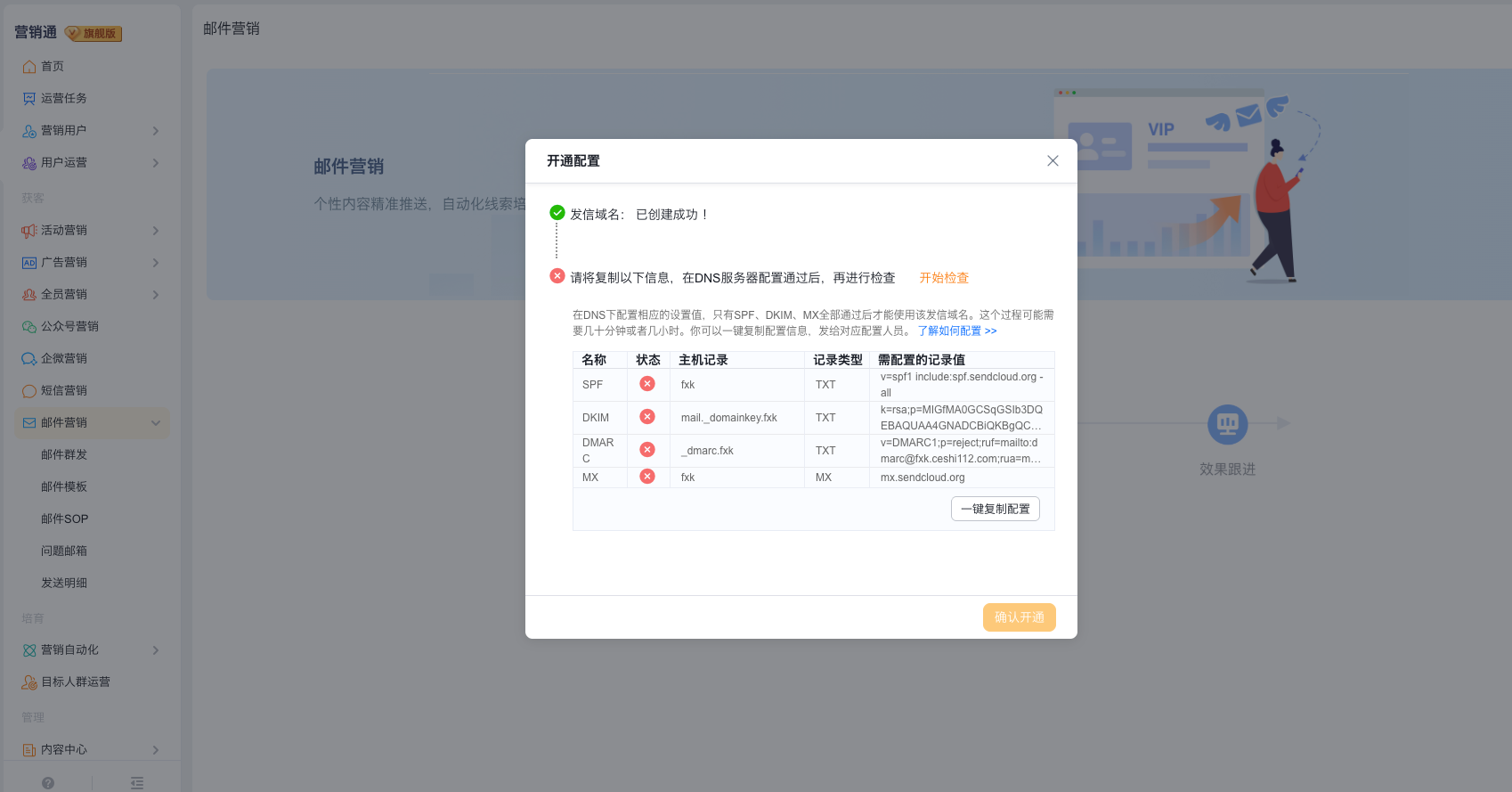Click the help question mark icon
The height and width of the screenshot is (792, 1512).
coord(48,783)
